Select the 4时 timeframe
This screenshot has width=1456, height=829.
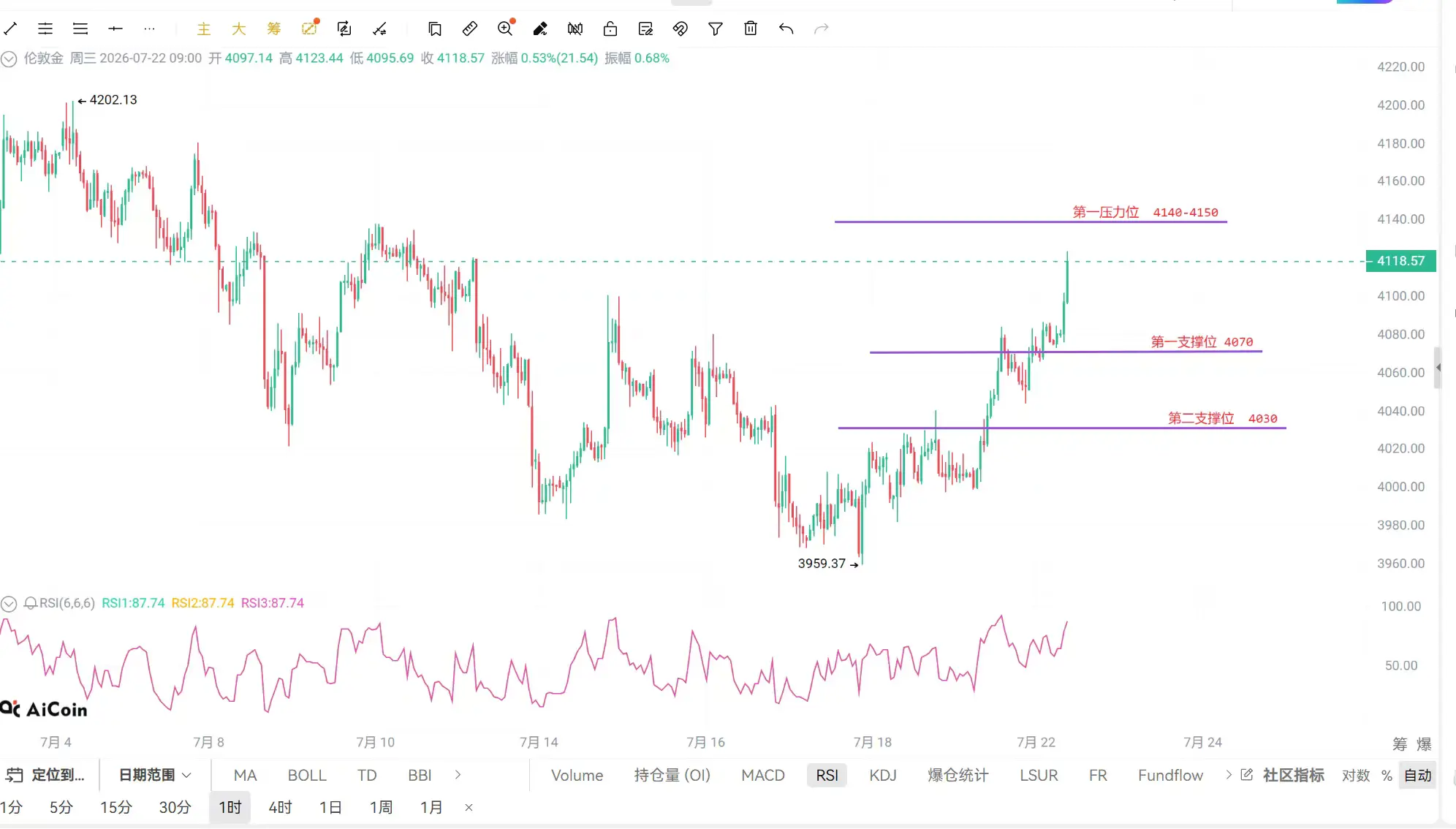click(280, 807)
